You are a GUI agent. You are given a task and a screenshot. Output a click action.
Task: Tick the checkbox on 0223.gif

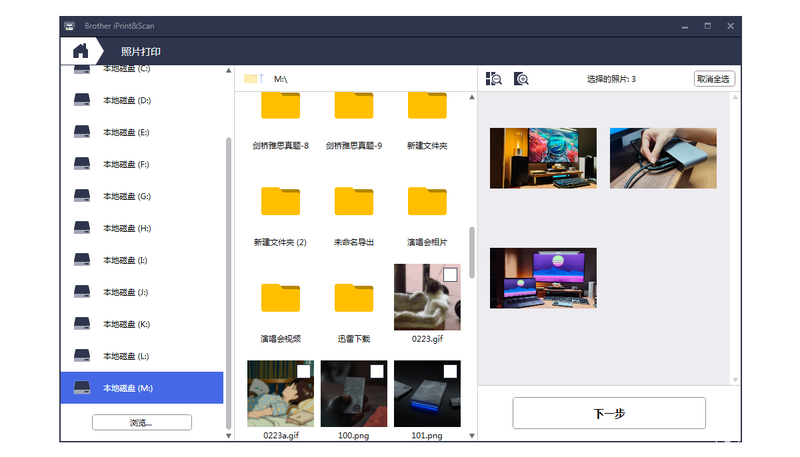click(450, 275)
